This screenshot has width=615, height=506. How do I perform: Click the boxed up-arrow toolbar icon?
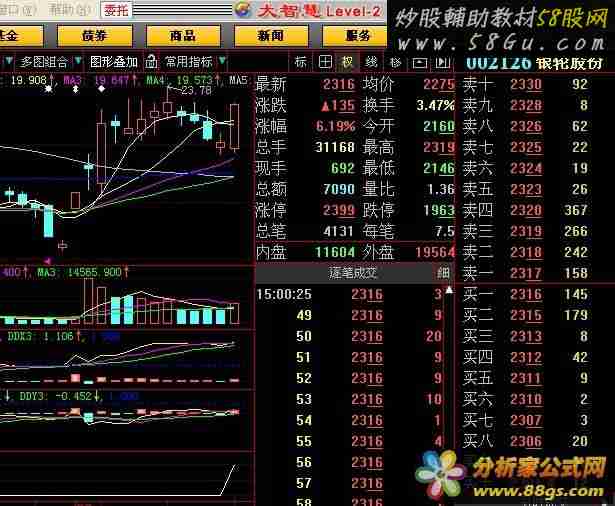click(x=420, y=62)
